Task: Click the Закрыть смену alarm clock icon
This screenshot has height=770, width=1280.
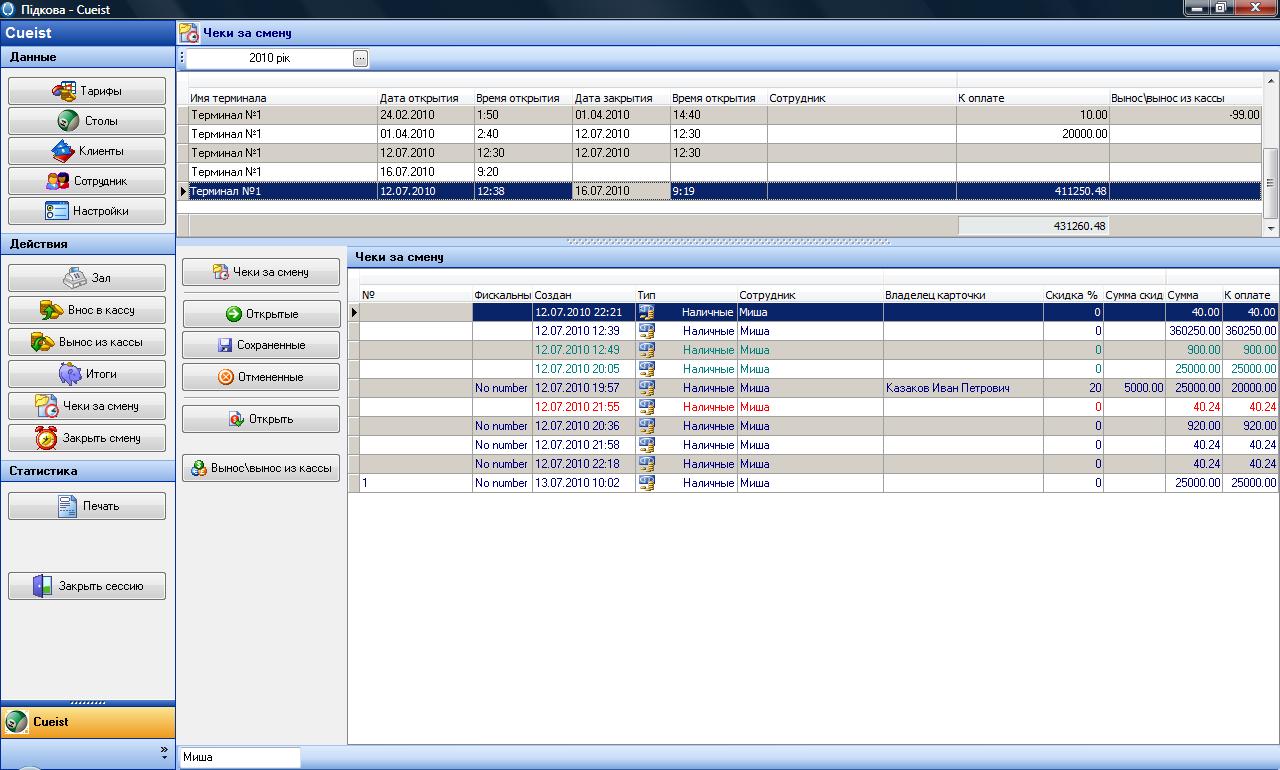Action: (x=46, y=438)
